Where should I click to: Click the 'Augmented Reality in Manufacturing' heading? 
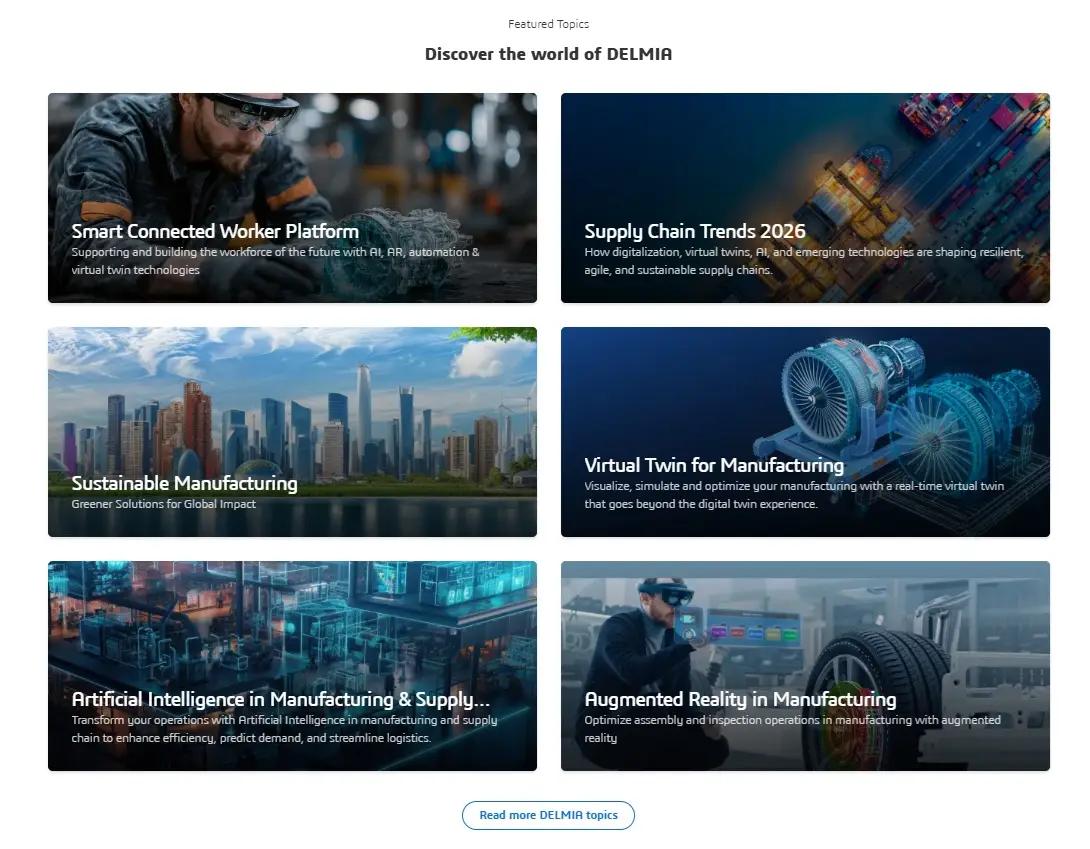click(x=740, y=699)
